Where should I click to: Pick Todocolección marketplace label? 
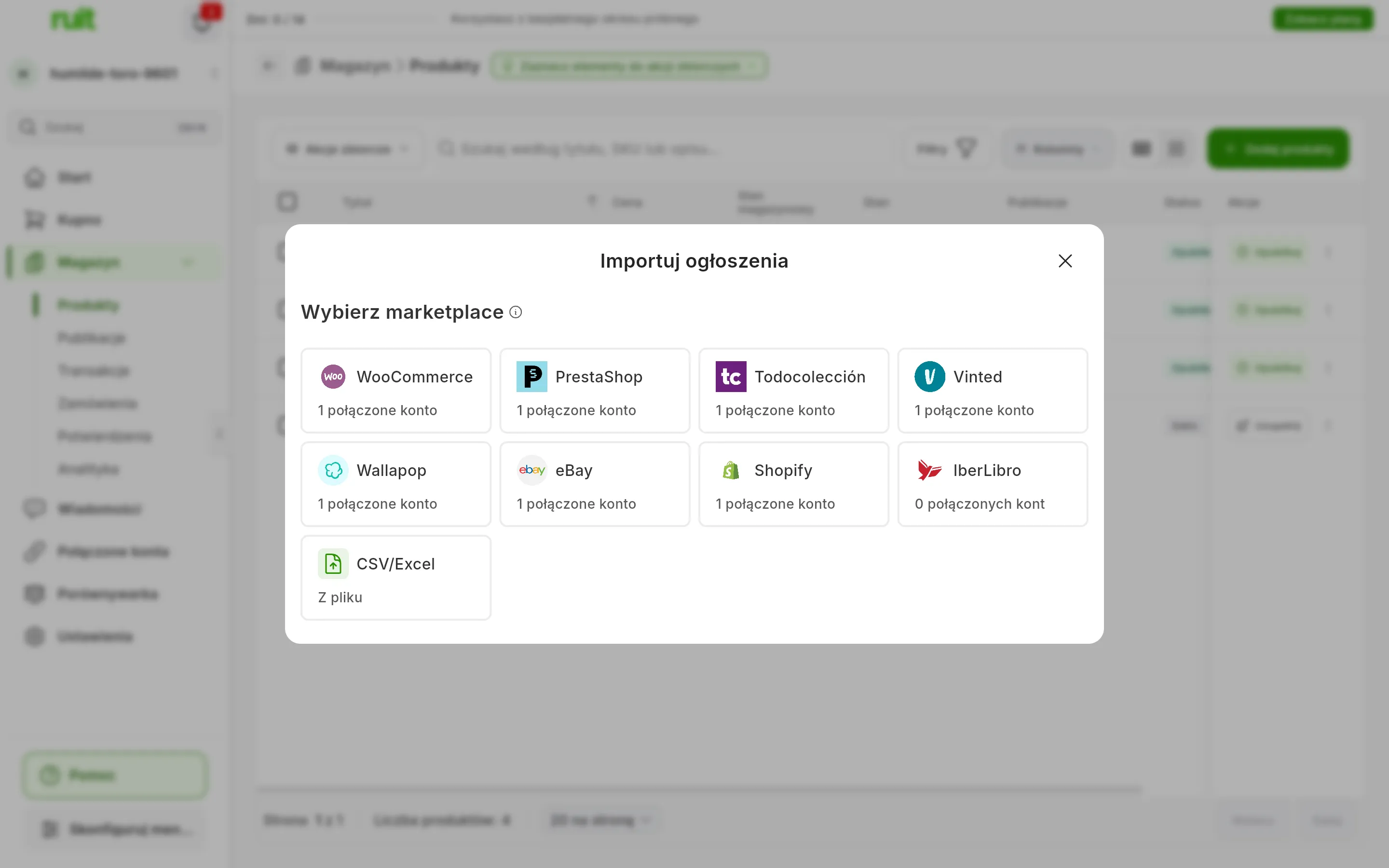pos(809,377)
